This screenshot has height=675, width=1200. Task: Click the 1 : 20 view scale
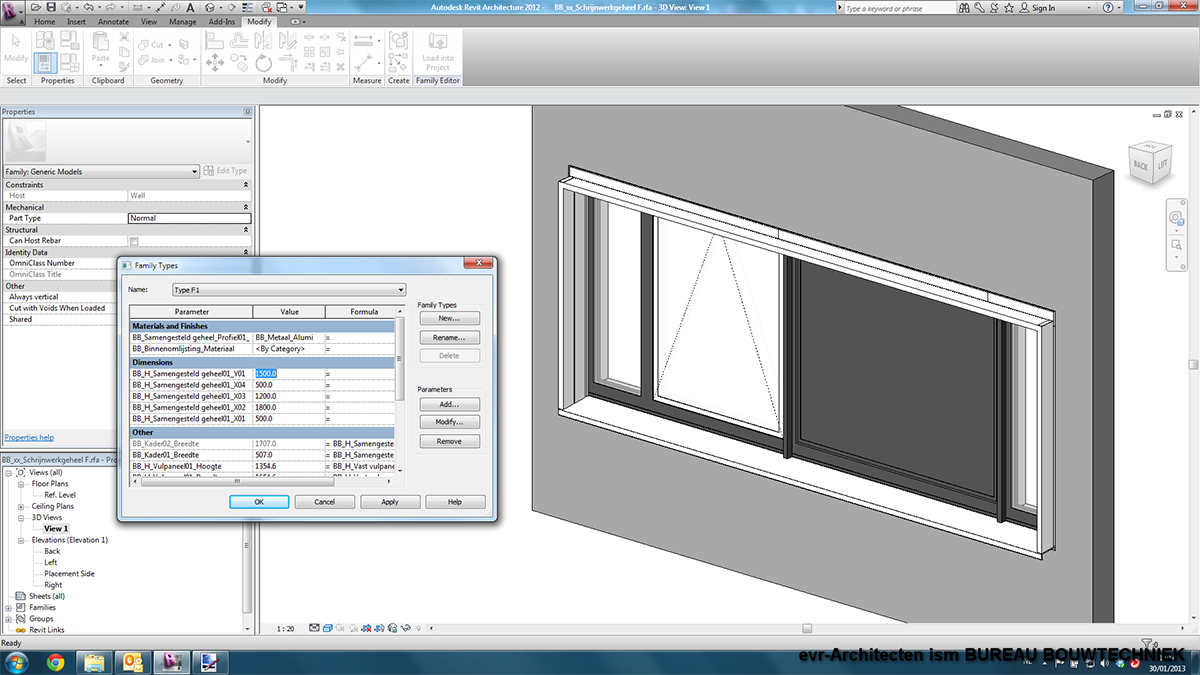tap(285, 629)
